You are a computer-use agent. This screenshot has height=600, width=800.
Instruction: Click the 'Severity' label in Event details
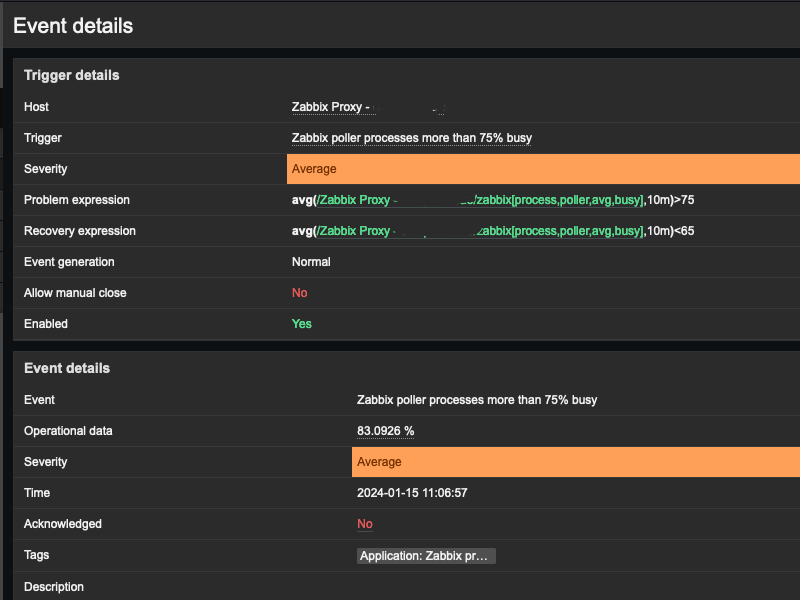click(45, 462)
